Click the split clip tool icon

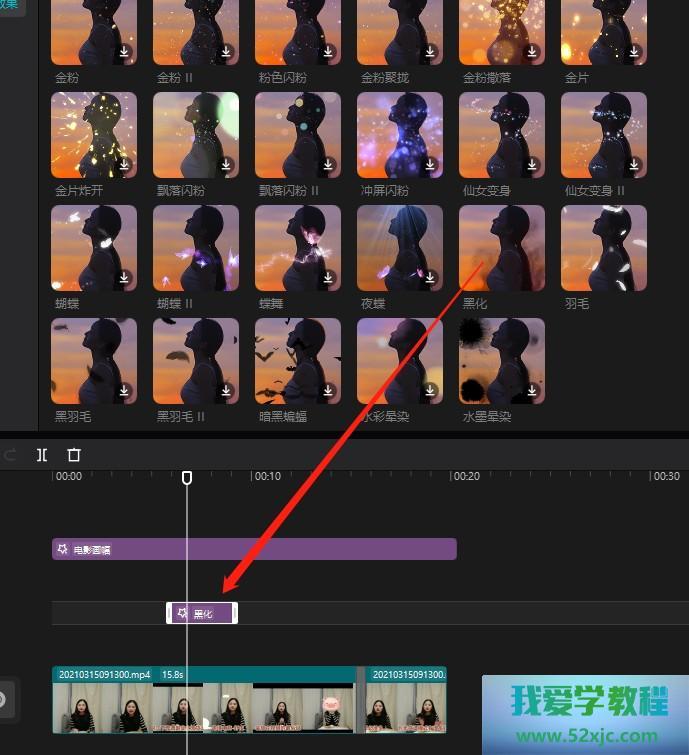click(x=42, y=454)
